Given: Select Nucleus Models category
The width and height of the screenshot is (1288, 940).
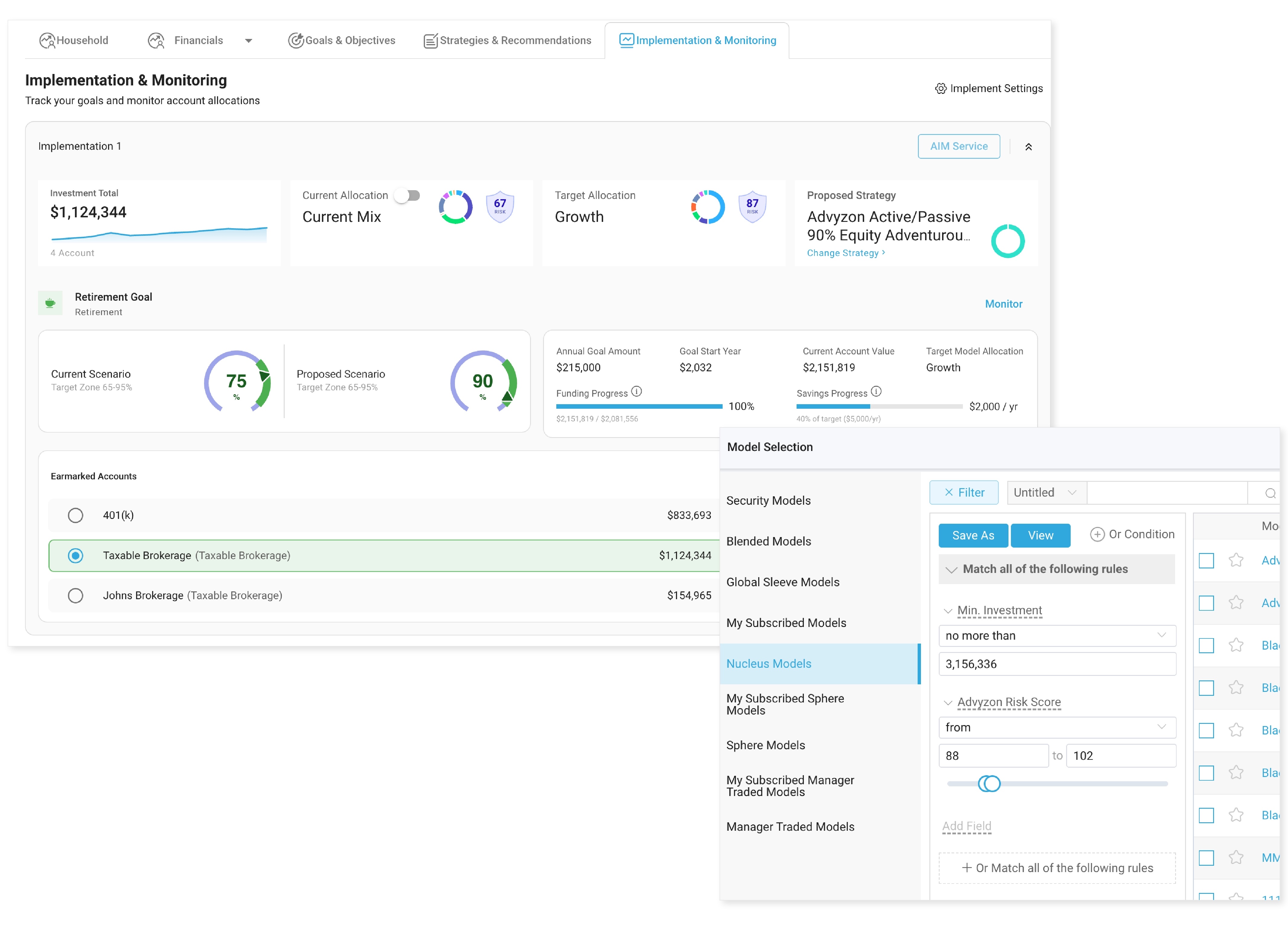Looking at the screenshot, I should coord(819,663).
